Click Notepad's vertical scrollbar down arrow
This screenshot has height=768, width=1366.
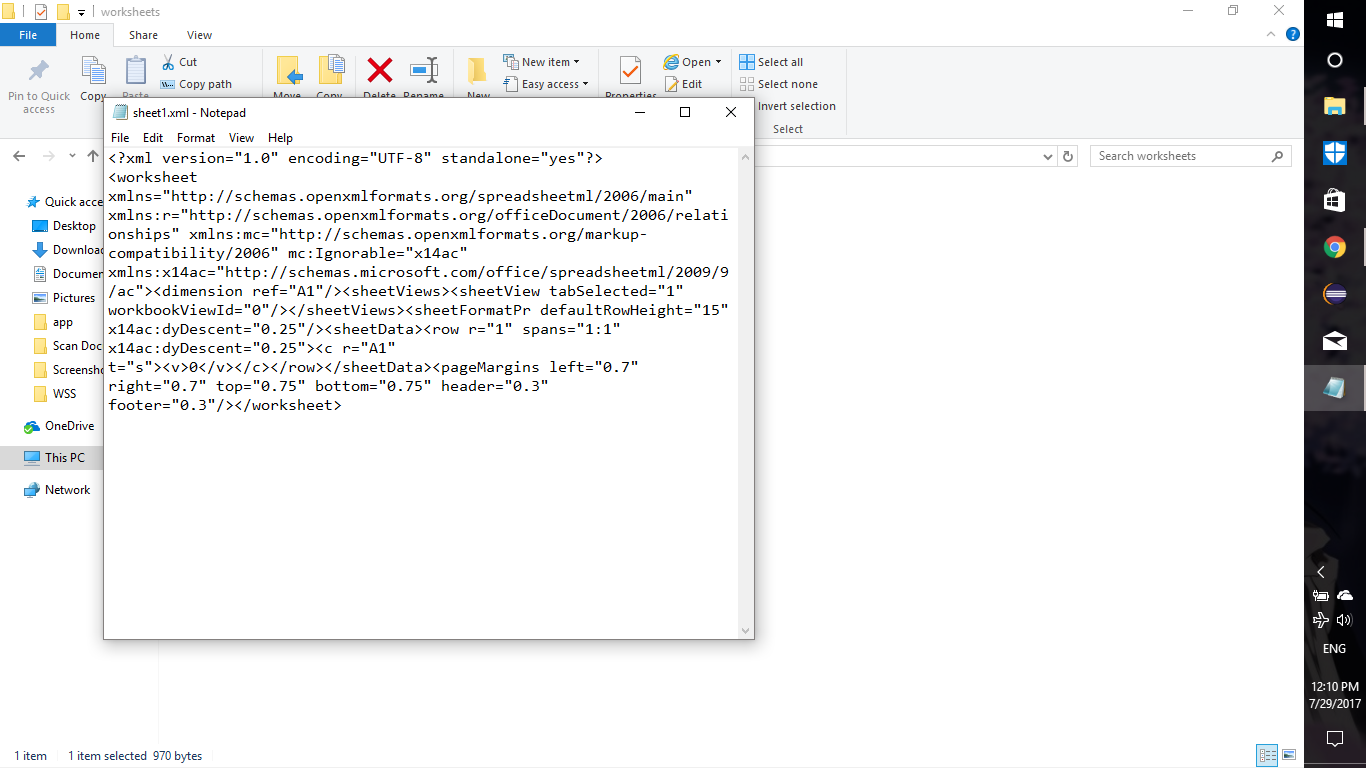point(745,631)
